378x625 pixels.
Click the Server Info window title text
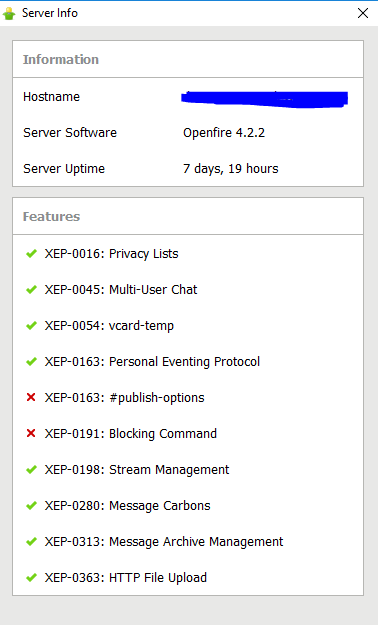pyautogui.click(x=50, y=13)
